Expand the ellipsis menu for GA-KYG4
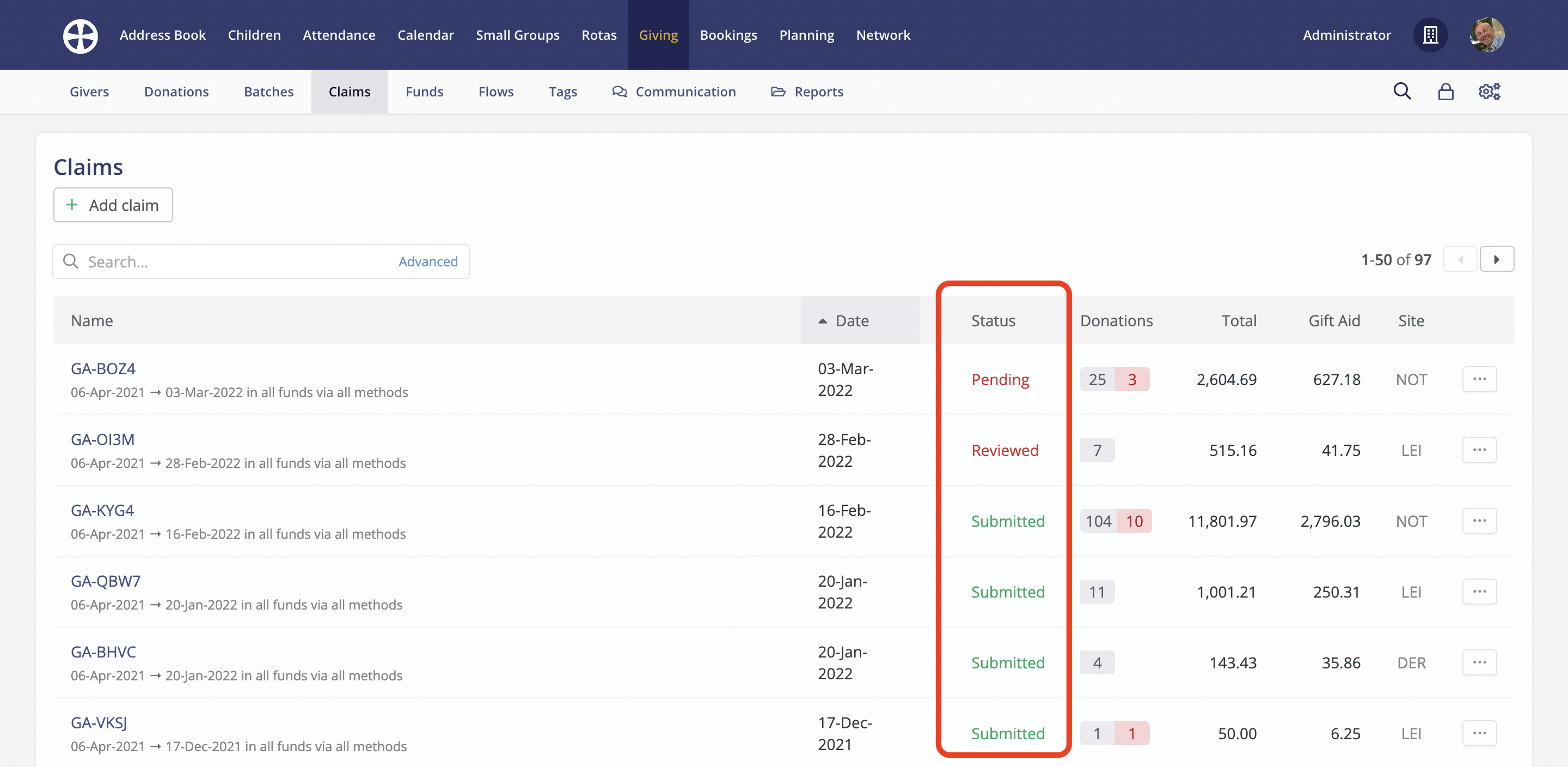This screenshot has width=1568, height=767. point(1479,521)
